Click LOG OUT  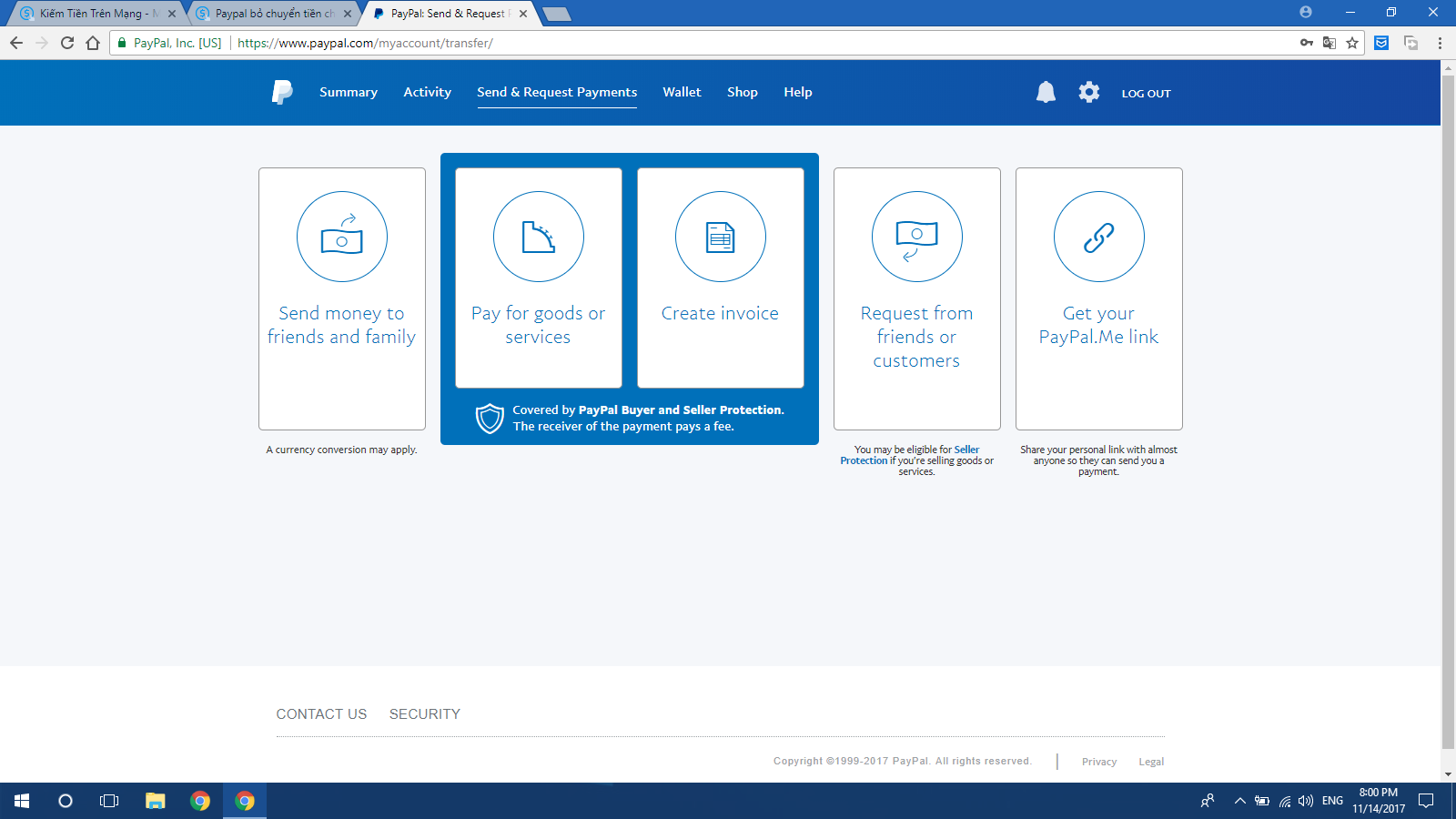point(1146,93)
